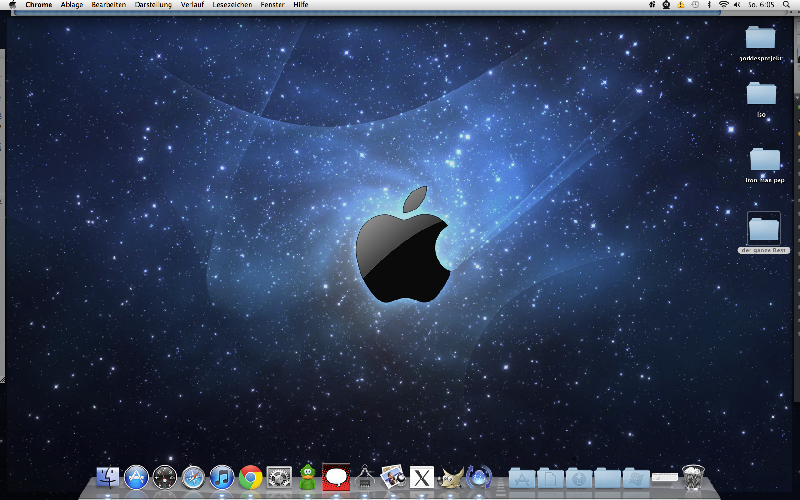Screen dimensions: 800x500
Task: Click the webcam-shaped menu bar icon
Action: [666, 5]
